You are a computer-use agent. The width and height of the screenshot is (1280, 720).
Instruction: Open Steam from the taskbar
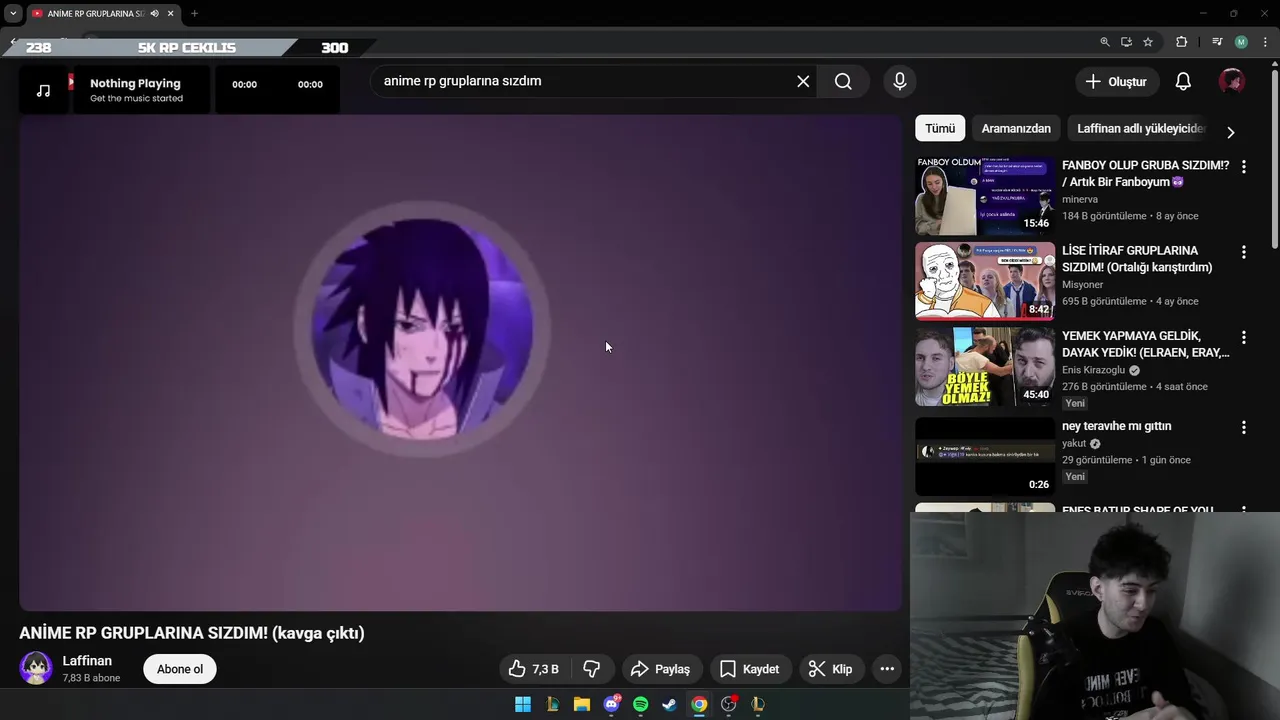(x=669, y=704)
